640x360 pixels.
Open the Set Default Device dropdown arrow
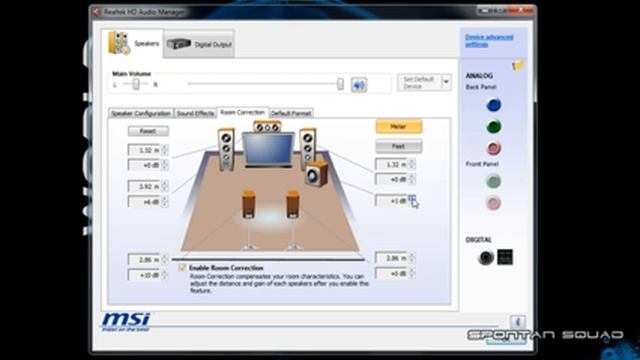click(x=446, y=82)
